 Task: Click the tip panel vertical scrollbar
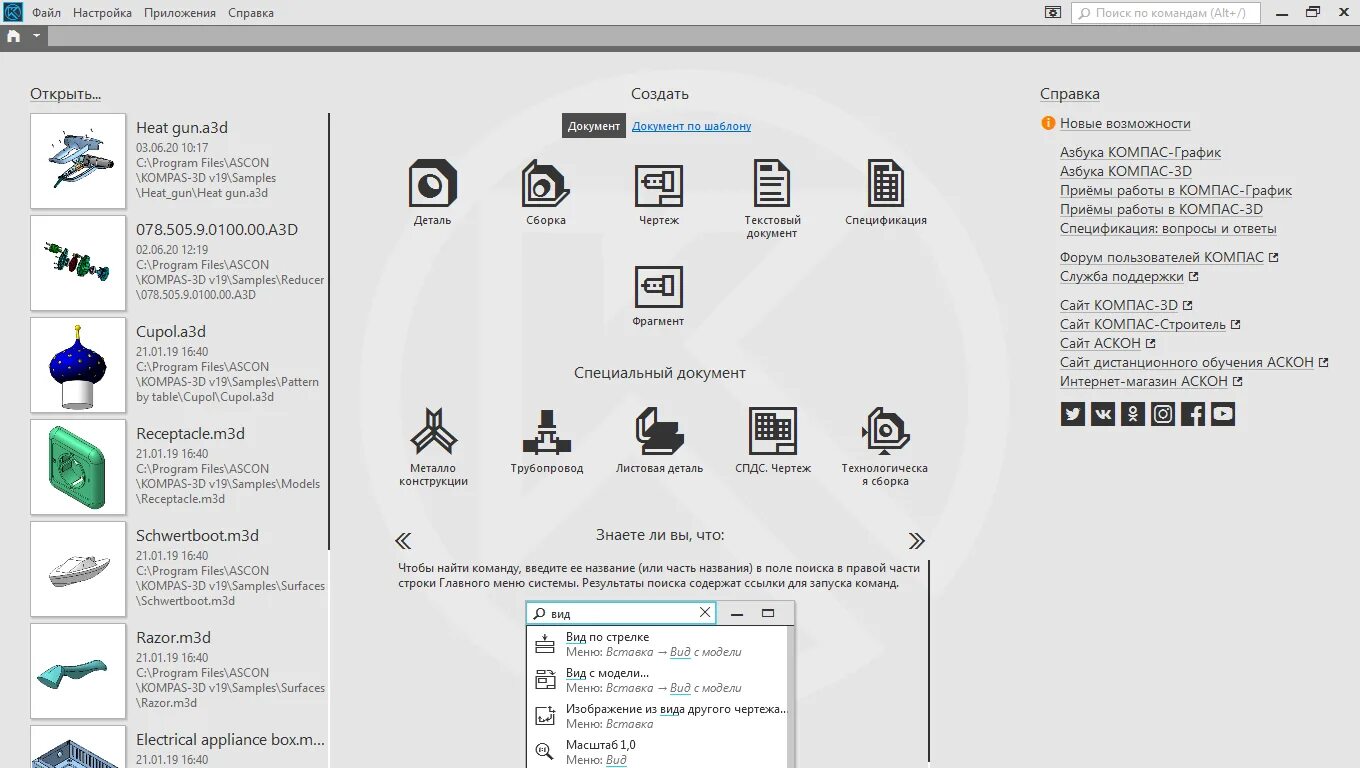click(929, 660)
